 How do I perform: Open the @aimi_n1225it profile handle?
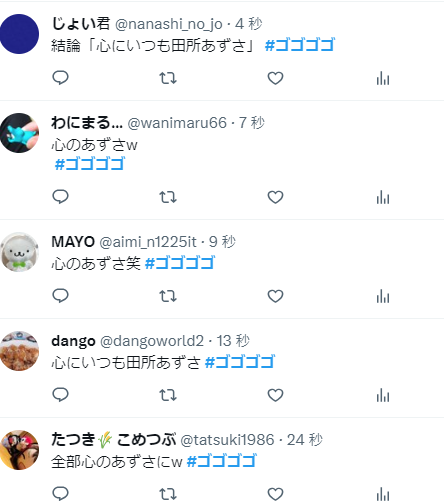[x=148, y=242]
